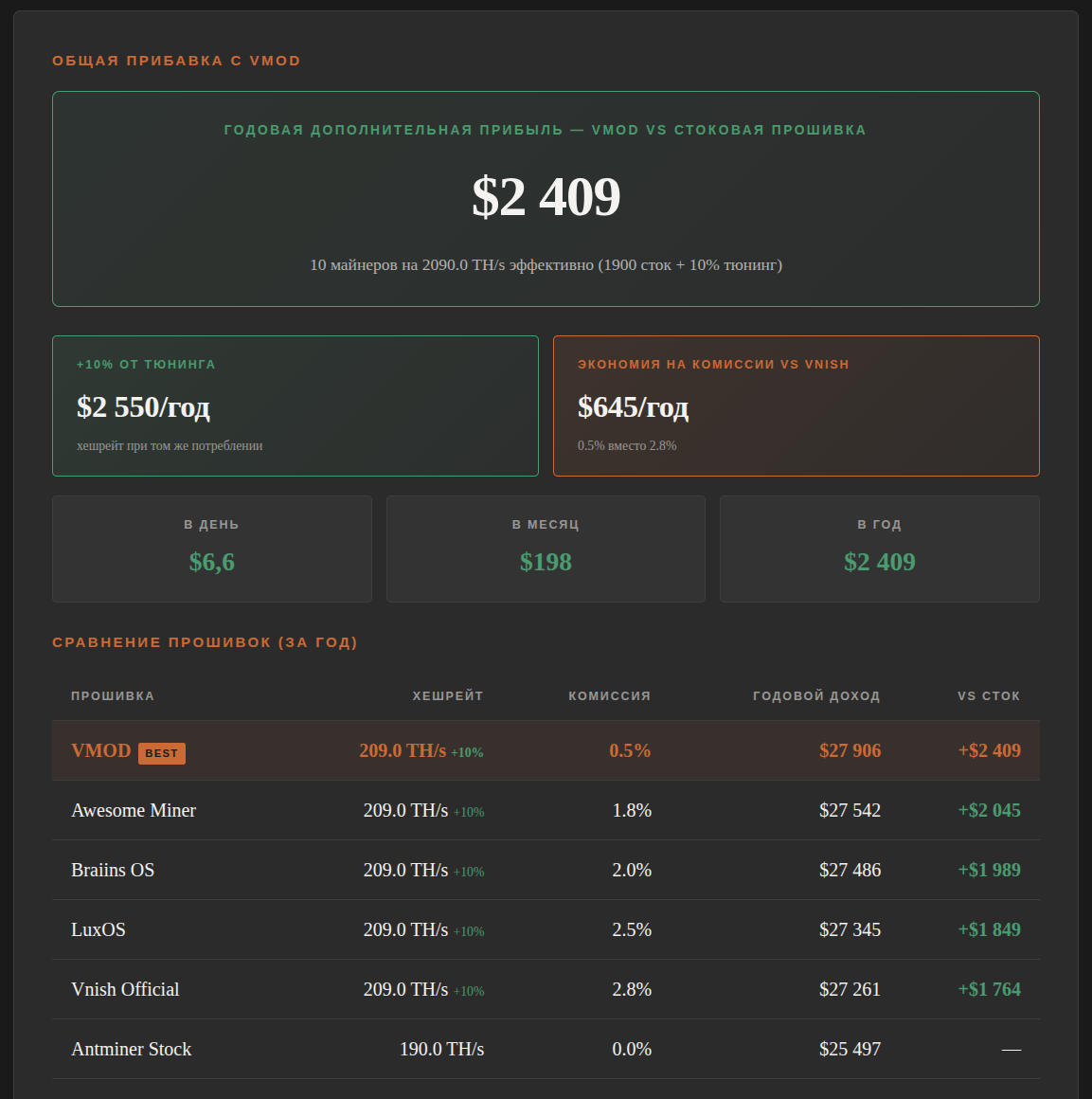The image size is (1092, 1099).
Task: Click LuxOS 2.5% commission
Action: pos(632,929)
